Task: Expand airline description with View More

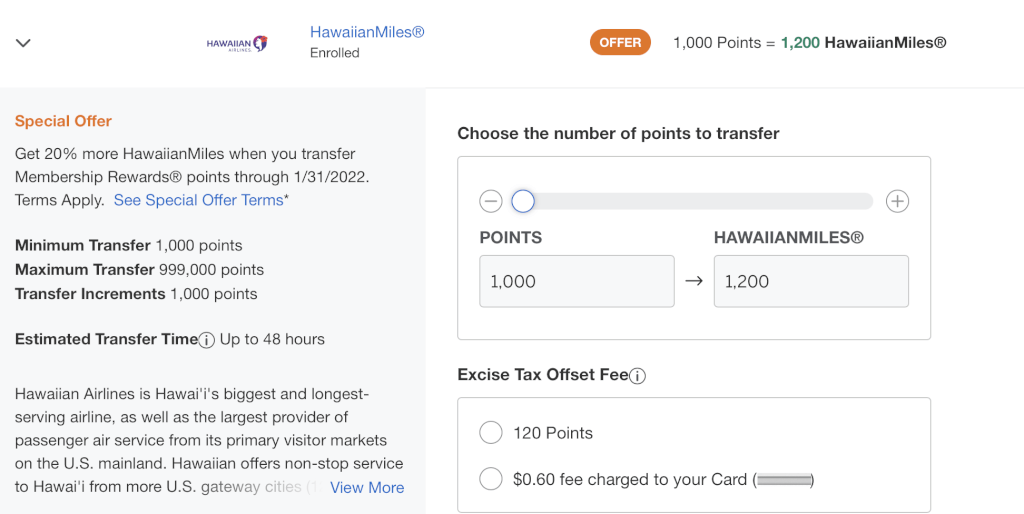Action: [367, 487]
